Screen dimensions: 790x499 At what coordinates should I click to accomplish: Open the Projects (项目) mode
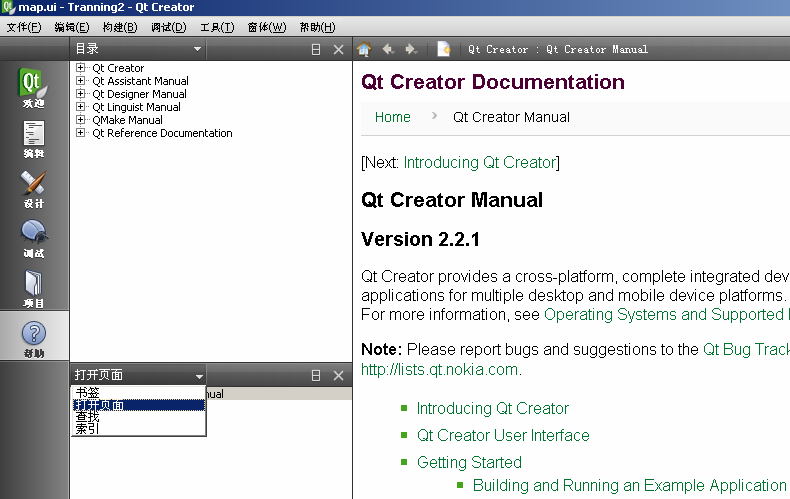(x=34, y=288)
